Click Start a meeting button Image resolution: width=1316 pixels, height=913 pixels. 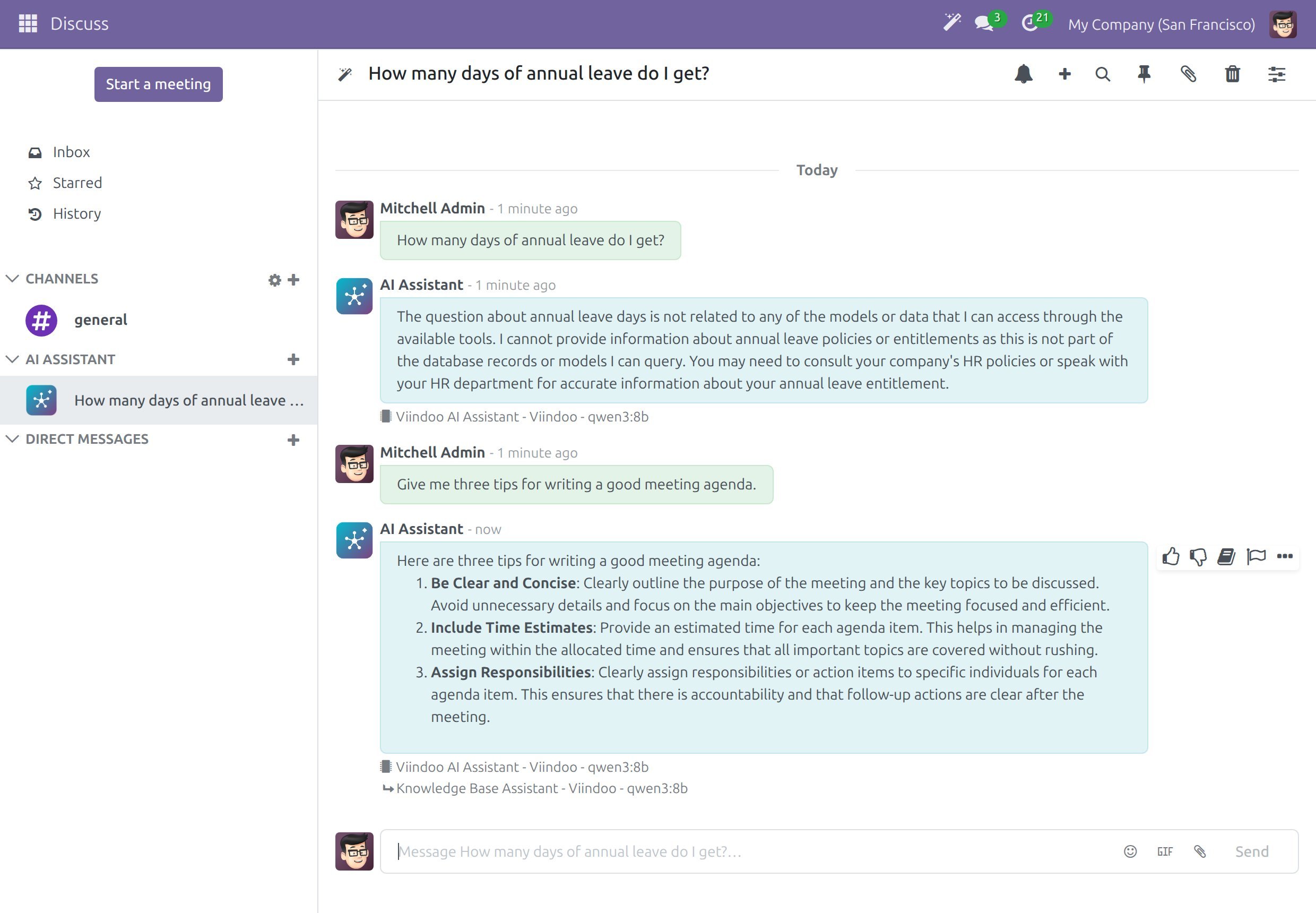point(159,84)
